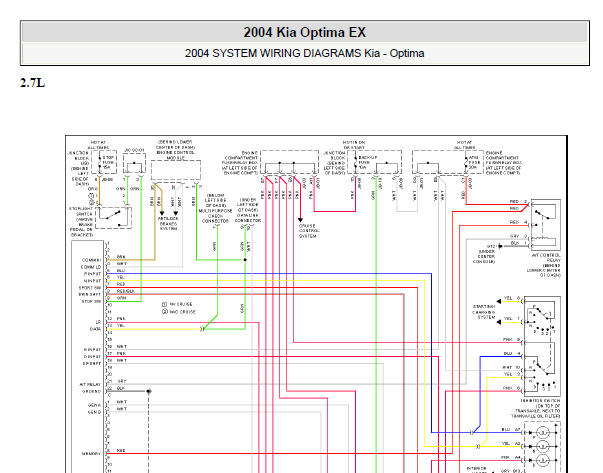
Task: Click the 'GROUND' pin label
Action: tap(91, 391)
